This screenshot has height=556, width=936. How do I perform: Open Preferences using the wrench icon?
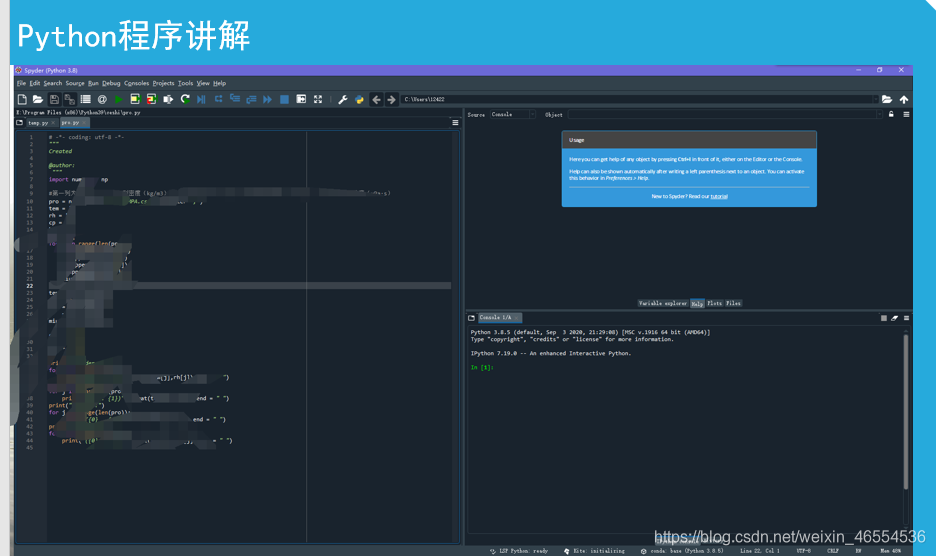(343, 100)
